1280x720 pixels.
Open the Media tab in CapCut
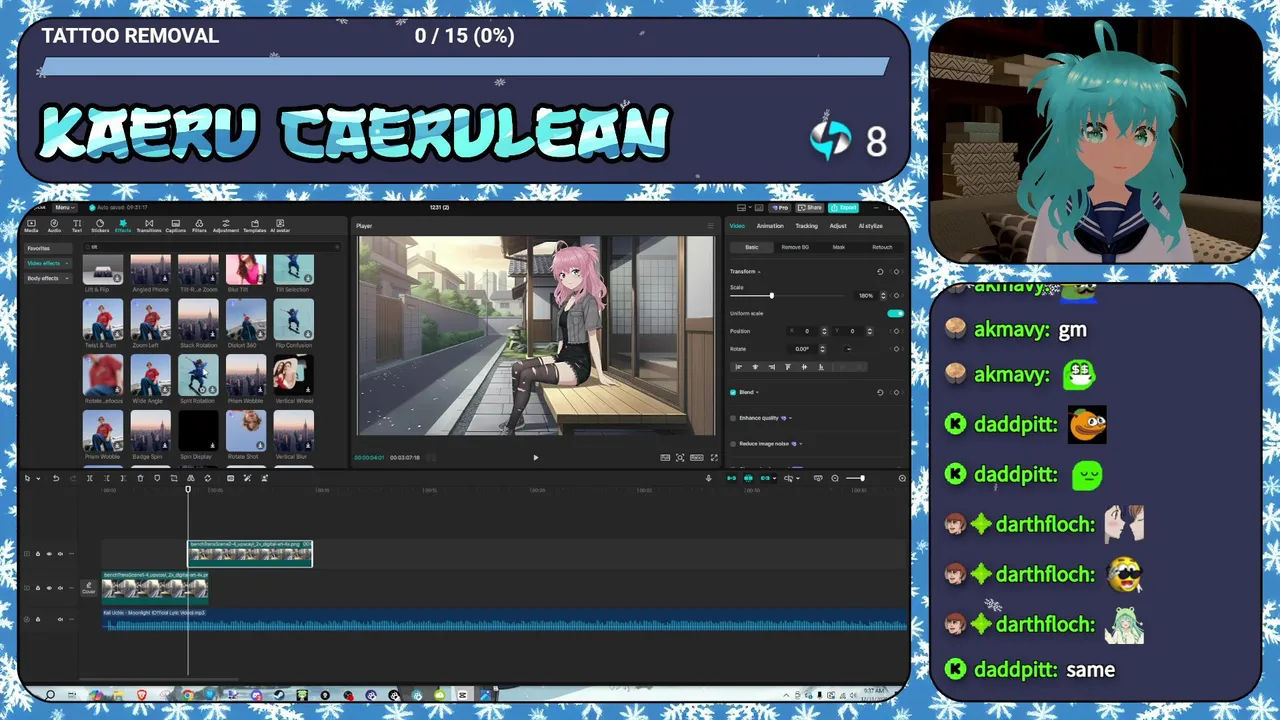point(31,226)
